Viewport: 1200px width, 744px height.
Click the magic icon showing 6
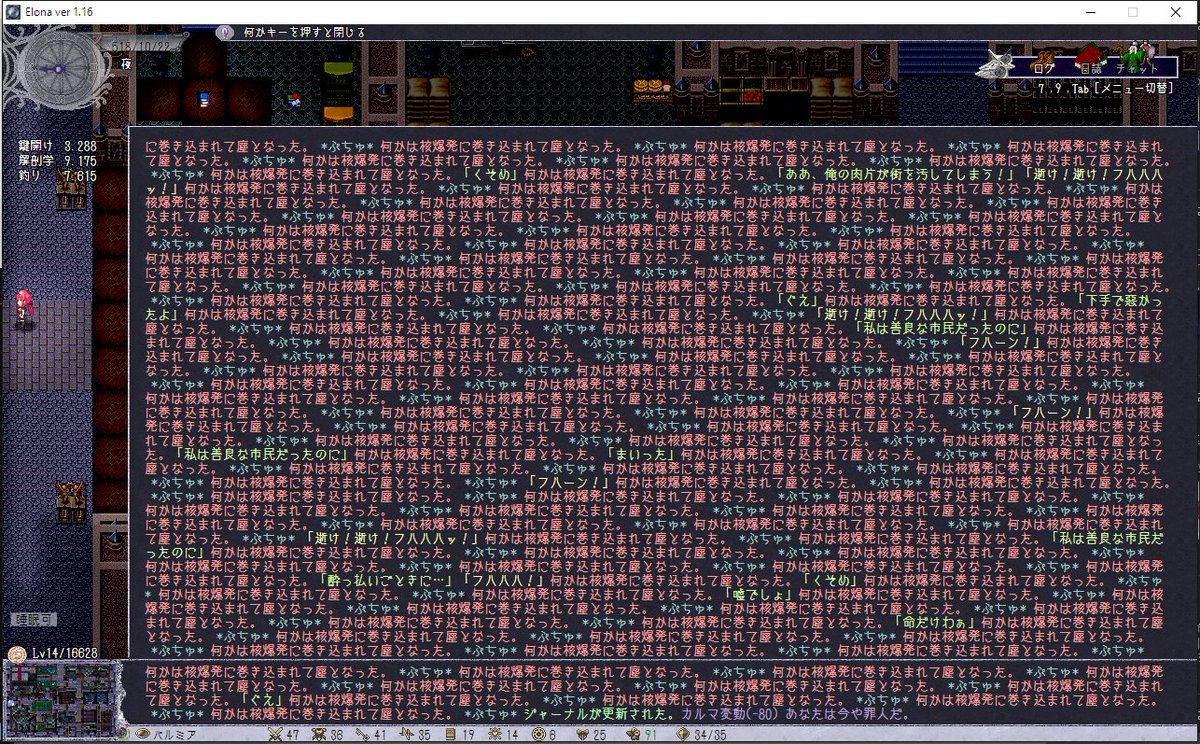[x=538, y=735]
